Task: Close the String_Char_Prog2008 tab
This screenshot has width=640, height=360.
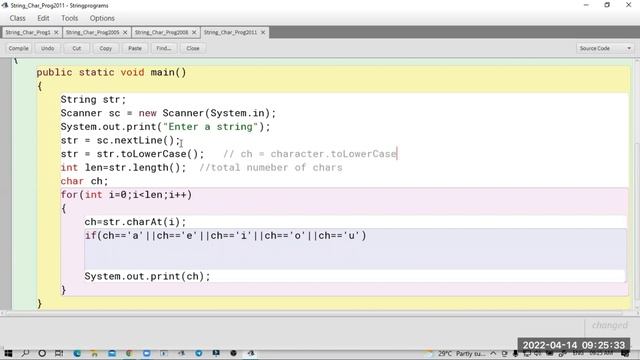Action: [194, 32]
